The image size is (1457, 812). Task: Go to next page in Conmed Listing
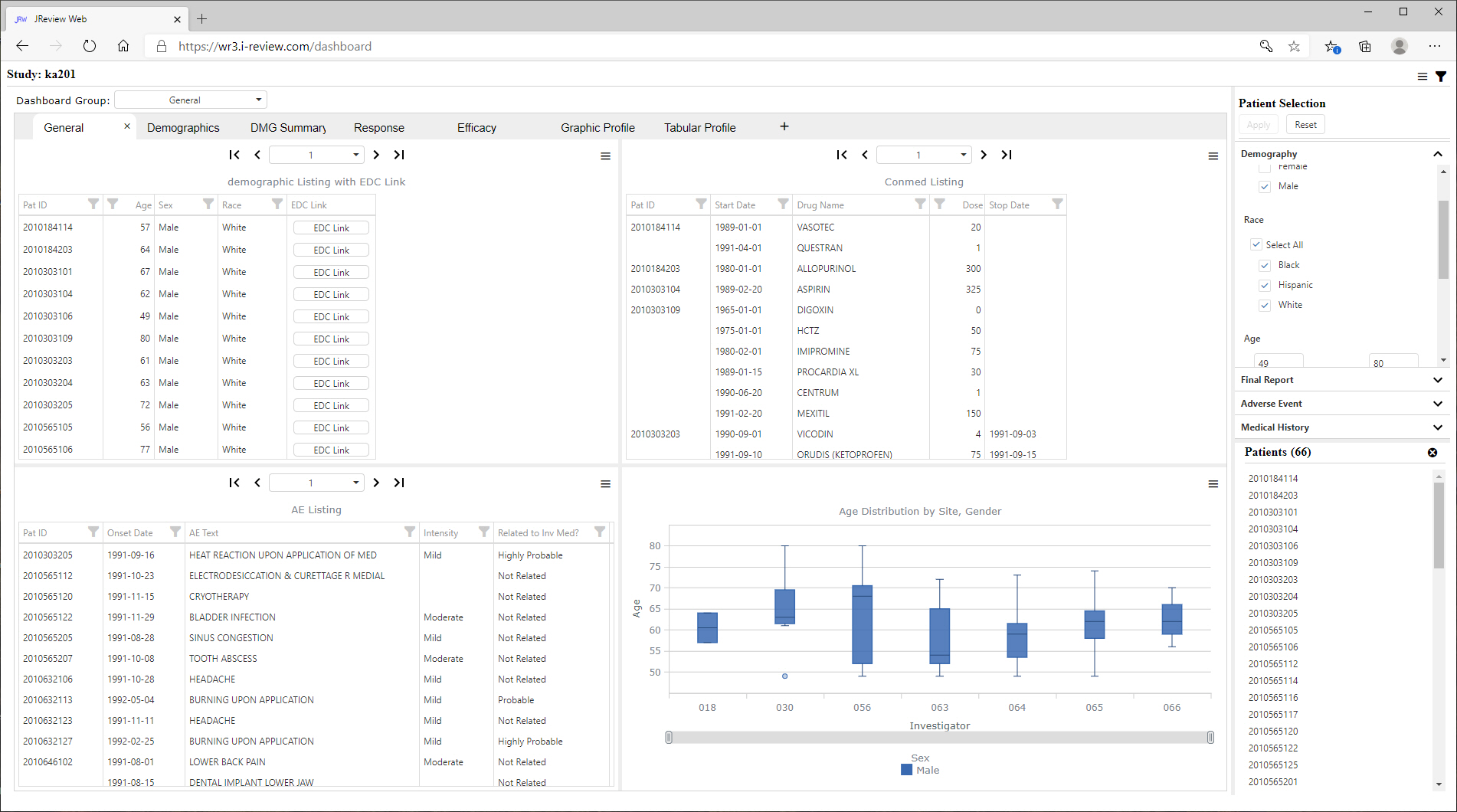pyautogui.click(x=984, y=155)
